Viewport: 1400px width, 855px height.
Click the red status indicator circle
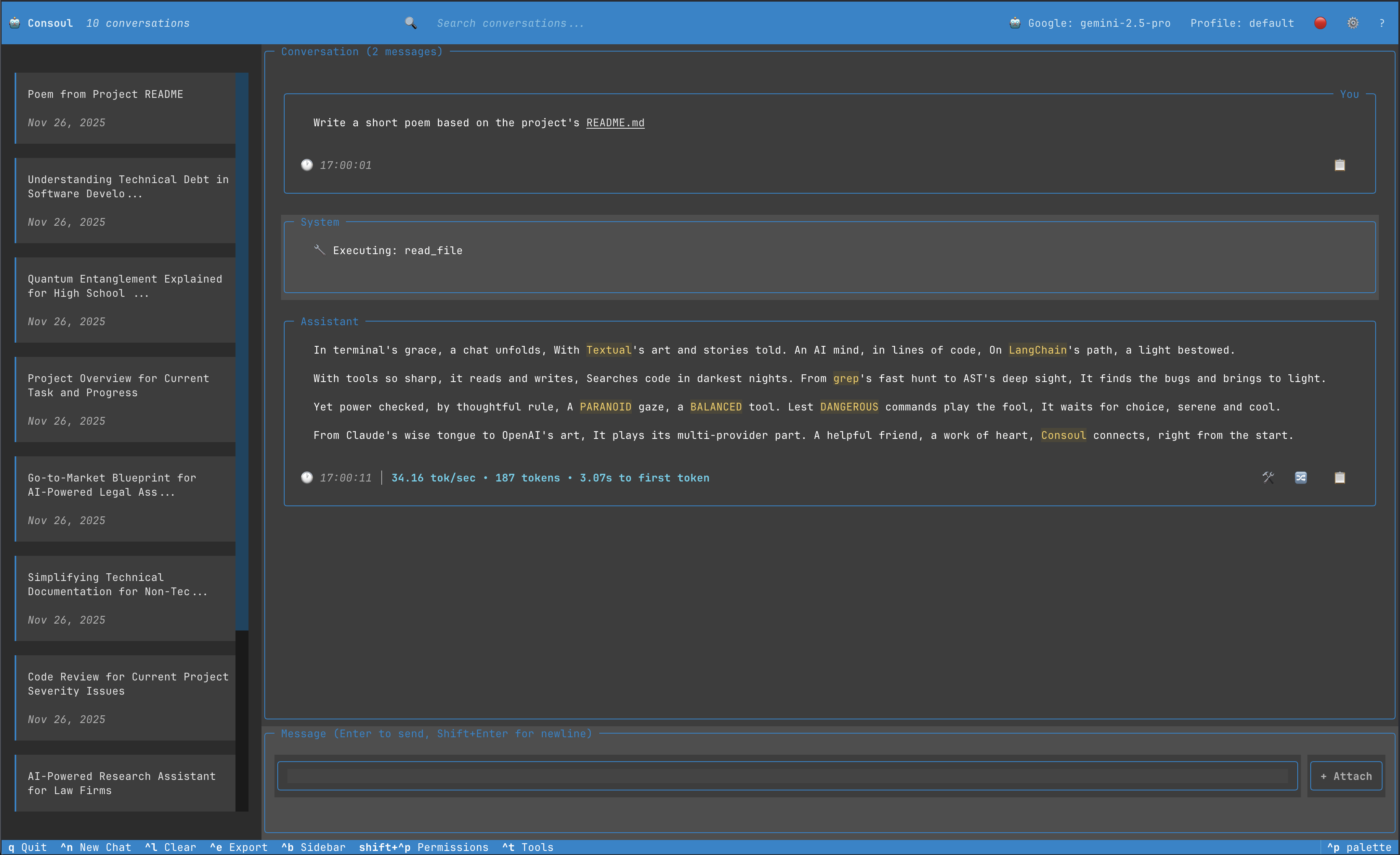coord(1320,23)
